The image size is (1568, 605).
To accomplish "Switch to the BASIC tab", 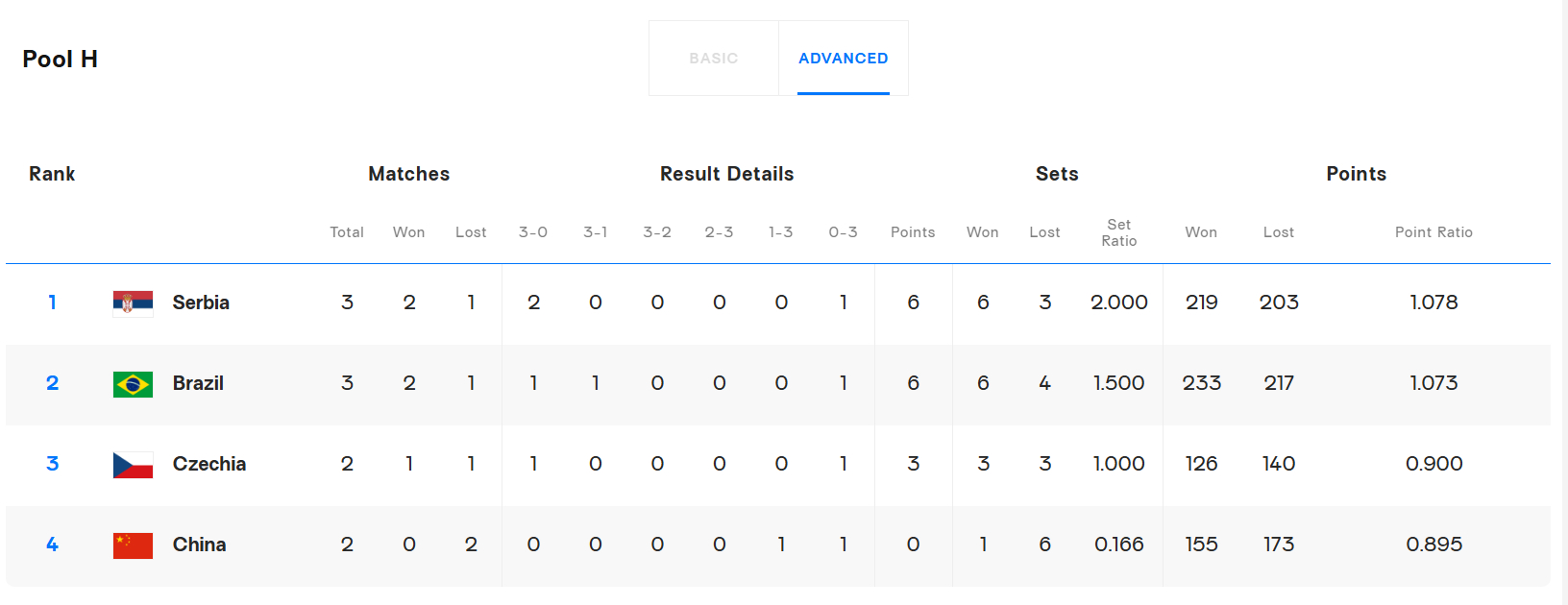I will click(x=714, y=59).
